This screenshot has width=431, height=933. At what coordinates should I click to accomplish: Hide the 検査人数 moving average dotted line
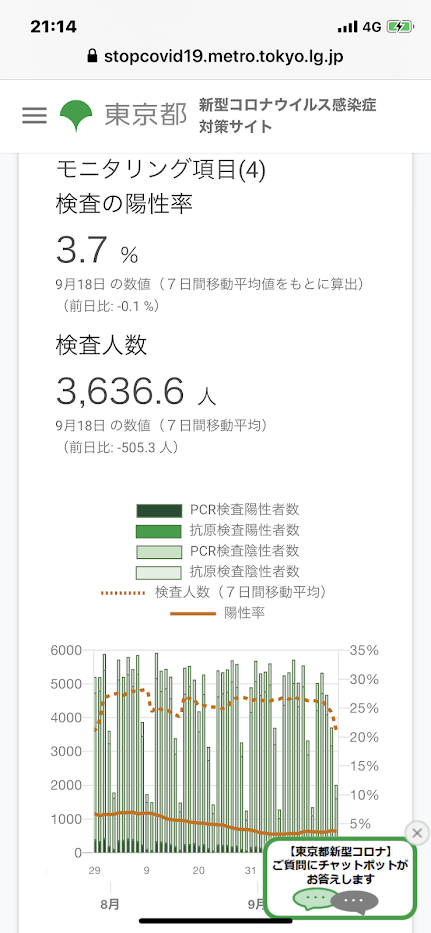pyautogui.click(x=217, y=592)
